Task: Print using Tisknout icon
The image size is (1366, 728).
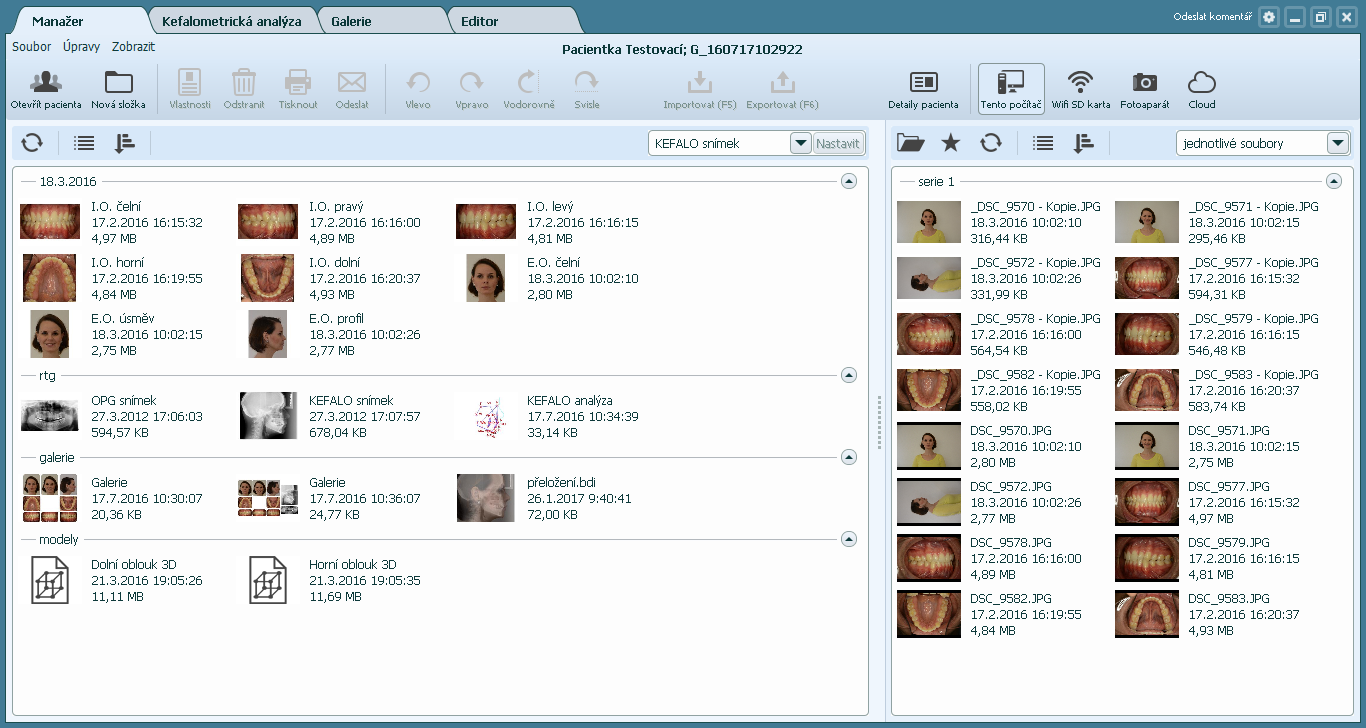Action: (x=298, y=90)
